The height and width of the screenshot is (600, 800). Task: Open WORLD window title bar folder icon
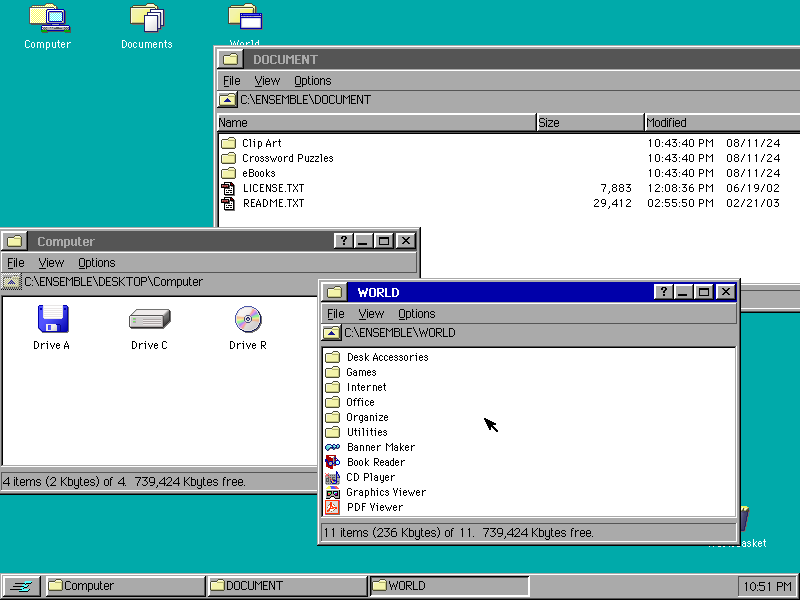(335, 292)
